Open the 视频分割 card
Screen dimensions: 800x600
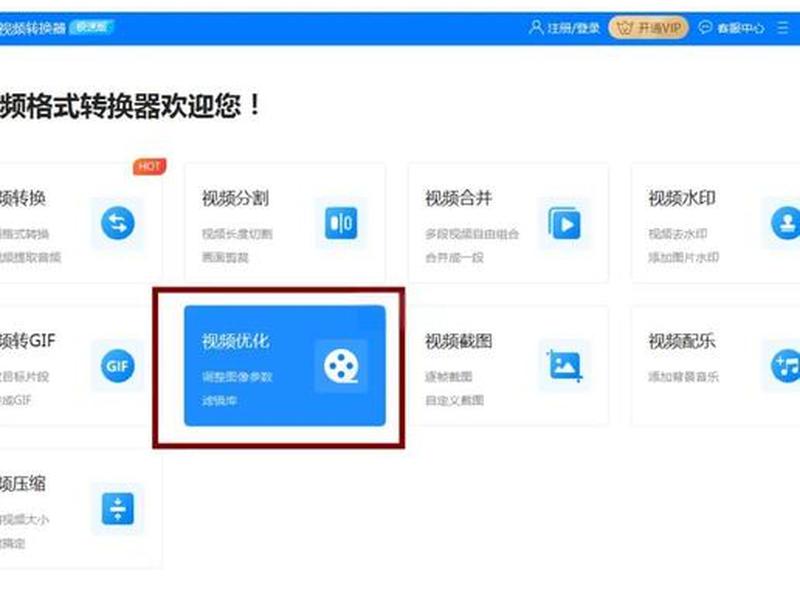click(x=285, y=222)
